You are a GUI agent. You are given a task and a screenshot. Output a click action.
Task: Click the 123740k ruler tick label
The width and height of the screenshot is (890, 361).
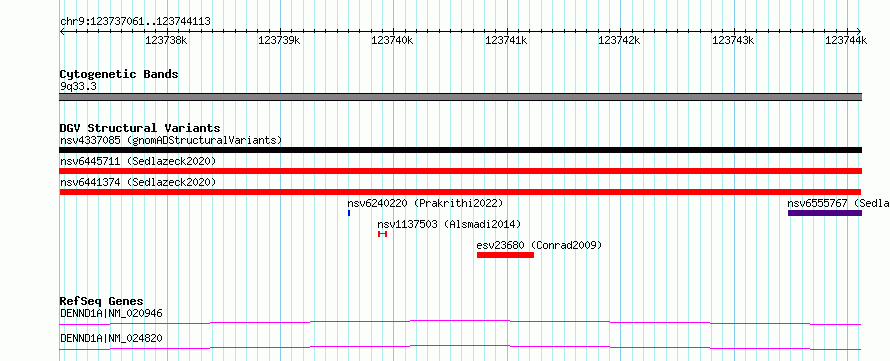click(392, 40)
